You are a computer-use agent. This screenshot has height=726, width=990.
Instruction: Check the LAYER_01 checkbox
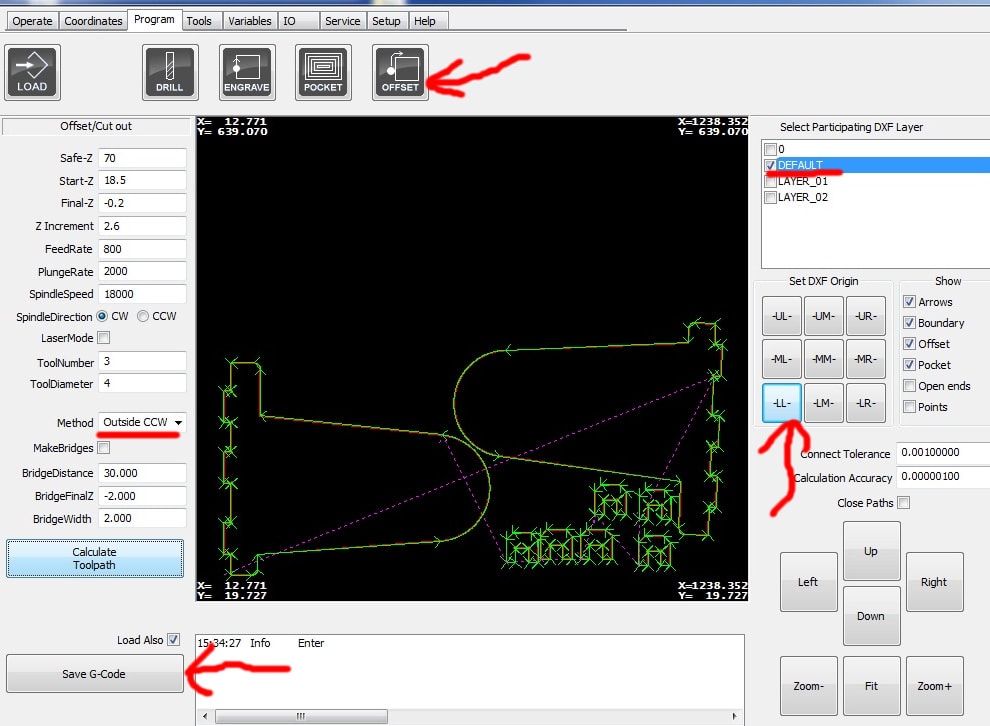pos(770,181)
